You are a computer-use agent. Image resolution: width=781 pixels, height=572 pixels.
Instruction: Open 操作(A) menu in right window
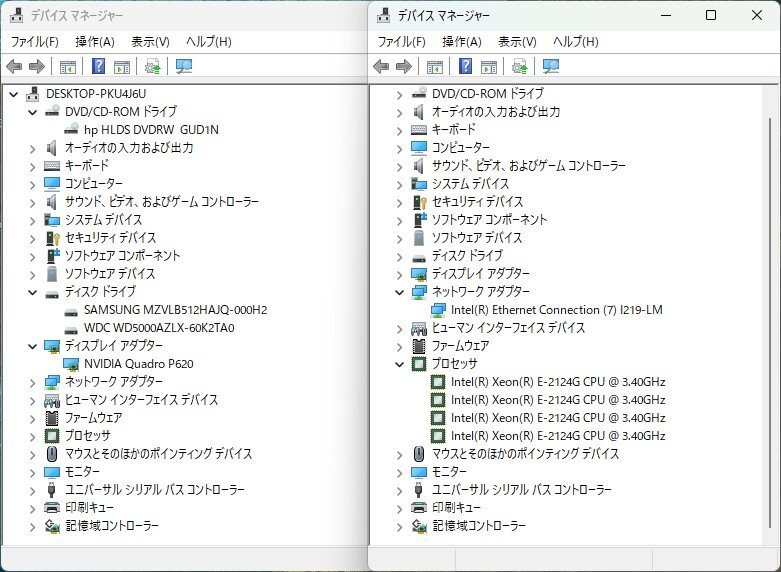tap(462, 42)
